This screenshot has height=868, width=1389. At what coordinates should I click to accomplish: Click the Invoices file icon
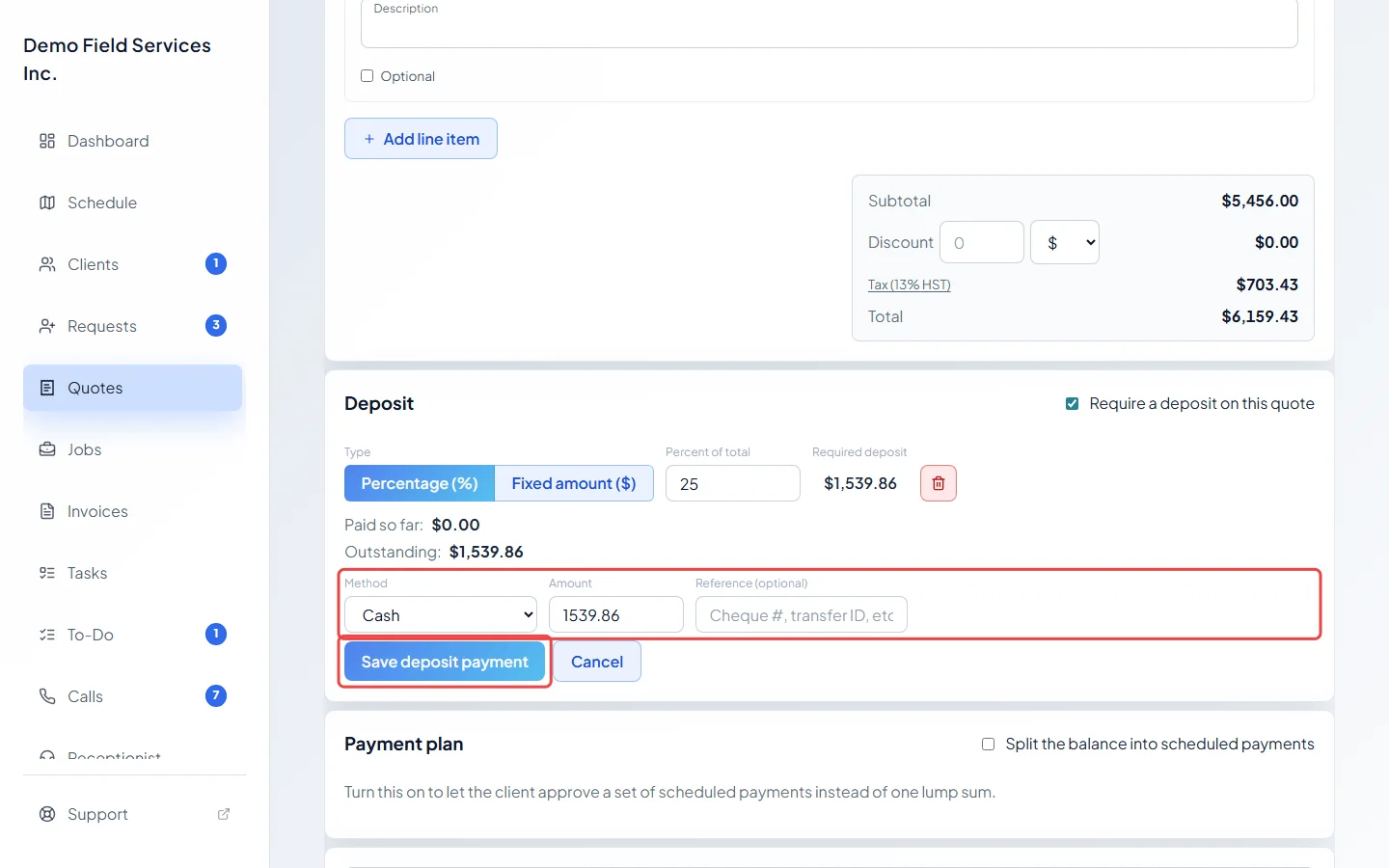(x=47, y=511)
